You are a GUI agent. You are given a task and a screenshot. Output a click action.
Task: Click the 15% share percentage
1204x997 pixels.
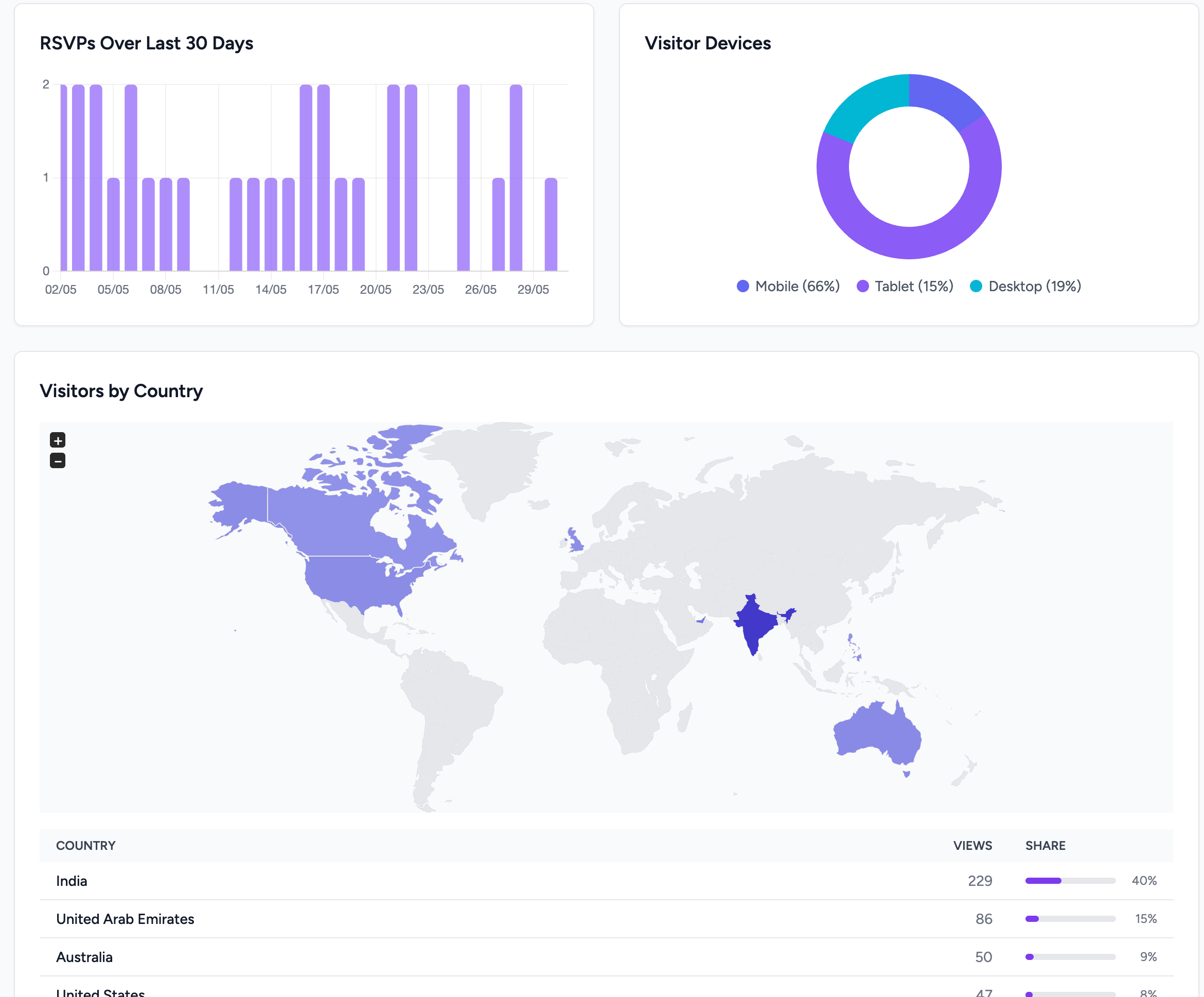1146,919
